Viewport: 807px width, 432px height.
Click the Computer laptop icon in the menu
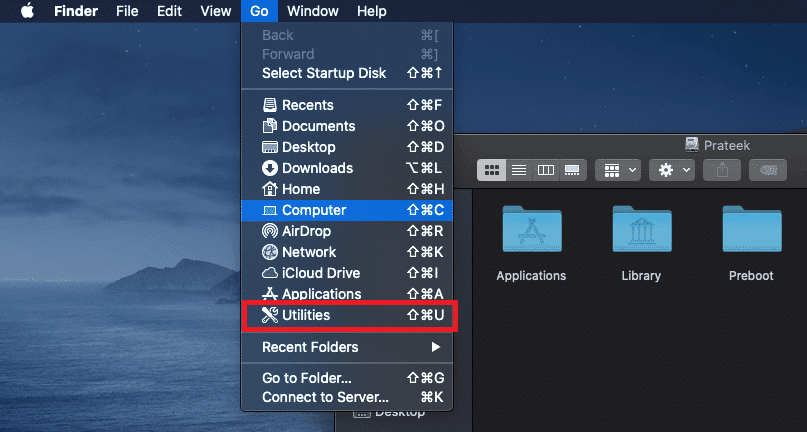click(270, 211)
